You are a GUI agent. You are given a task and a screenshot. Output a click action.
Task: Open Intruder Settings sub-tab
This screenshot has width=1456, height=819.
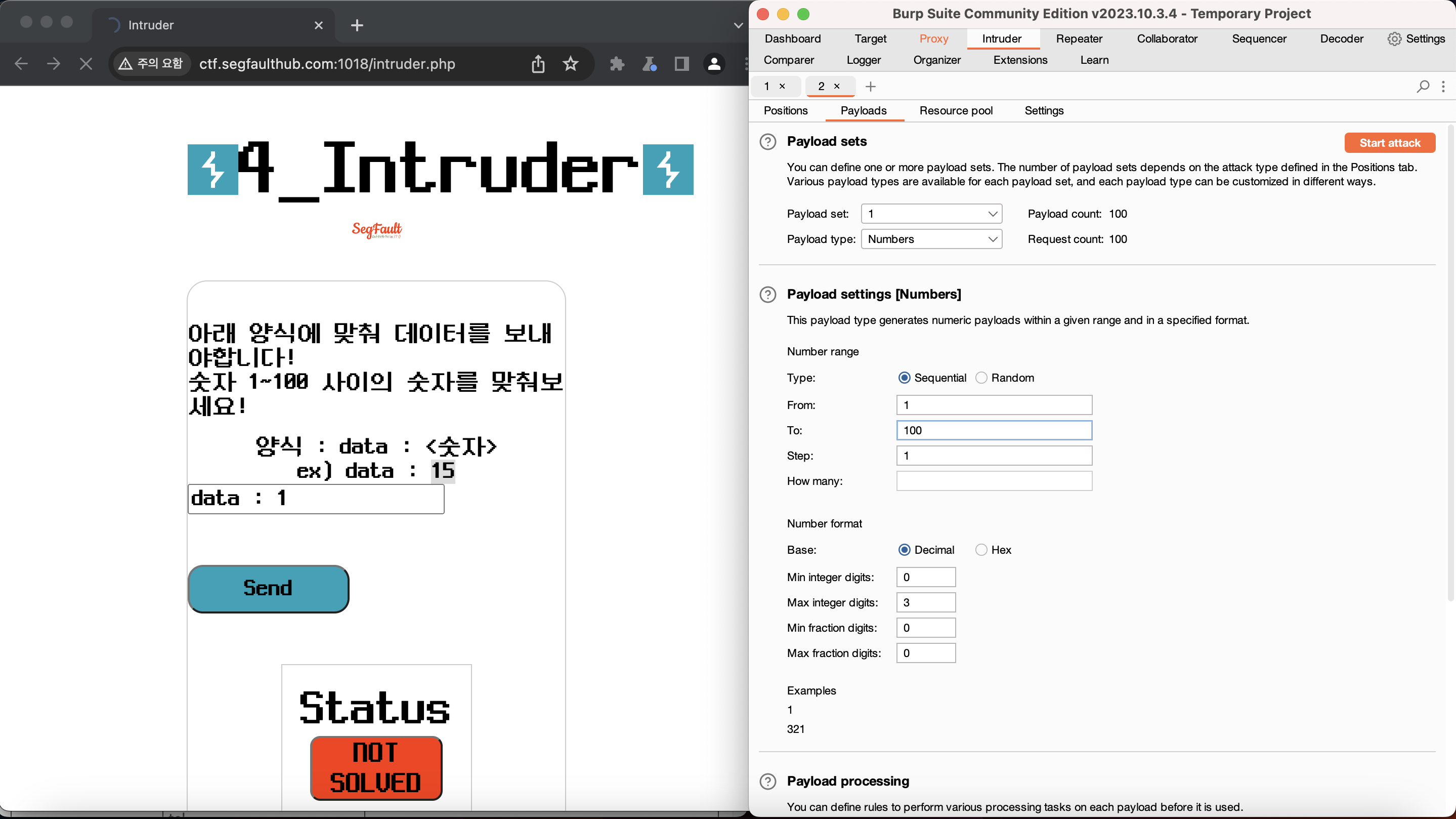[1044, 110]
